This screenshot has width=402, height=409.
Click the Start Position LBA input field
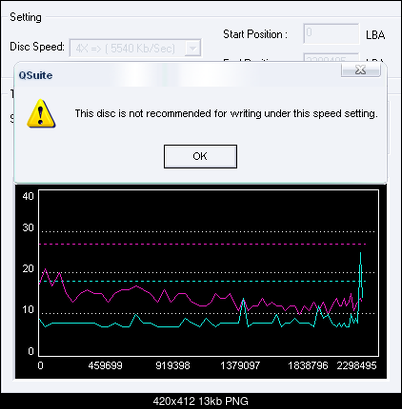[x=331, y=33]
